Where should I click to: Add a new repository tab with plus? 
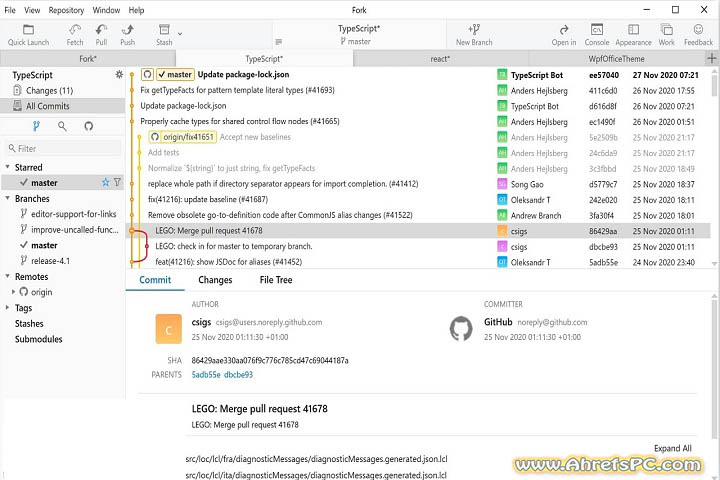click(x=712, y=58)
